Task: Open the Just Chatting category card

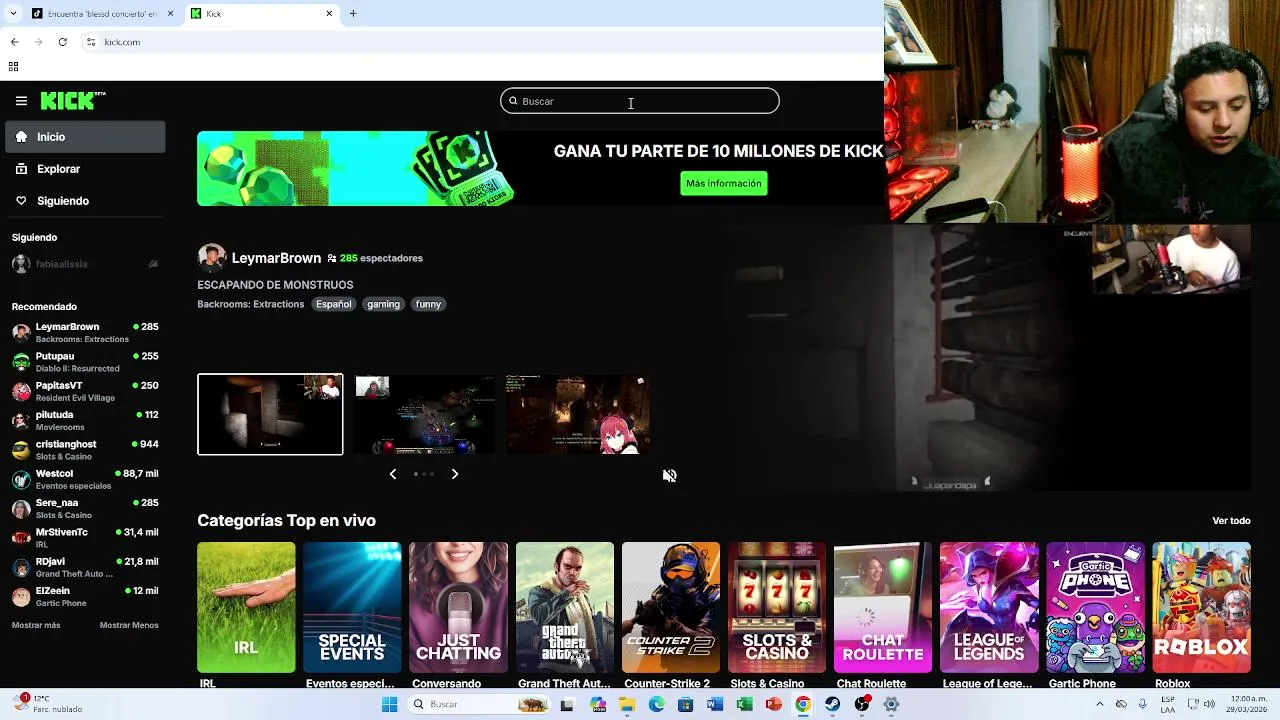Action: click(x=458, y=607)
